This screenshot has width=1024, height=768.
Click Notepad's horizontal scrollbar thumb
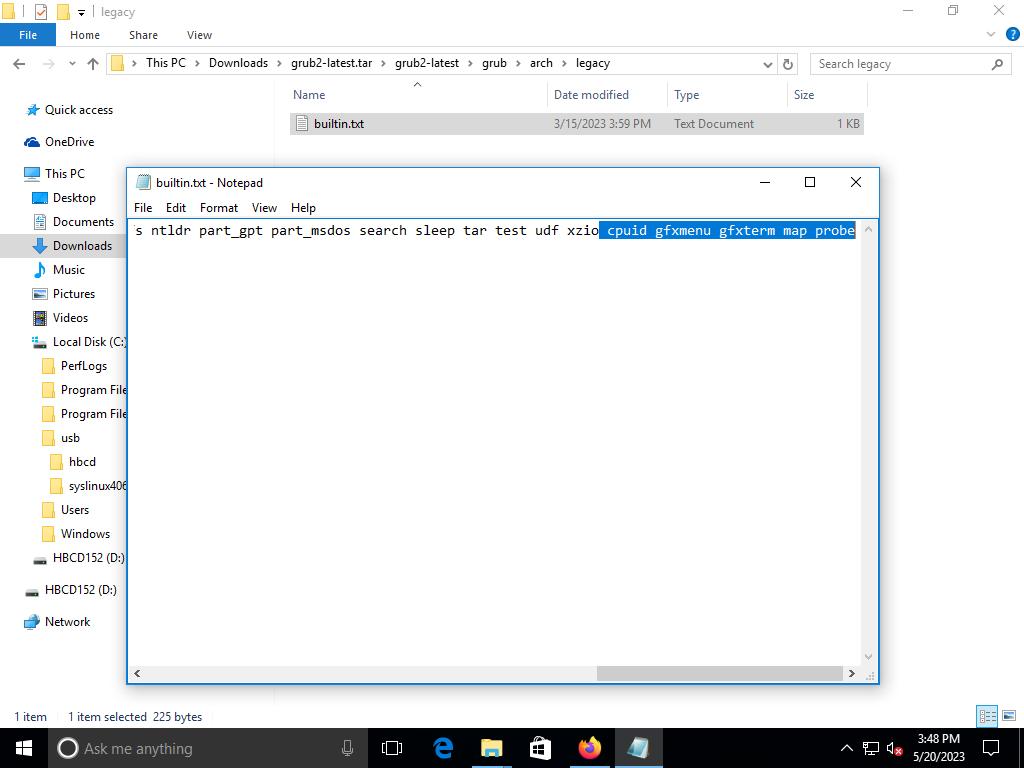pos(720,673)
